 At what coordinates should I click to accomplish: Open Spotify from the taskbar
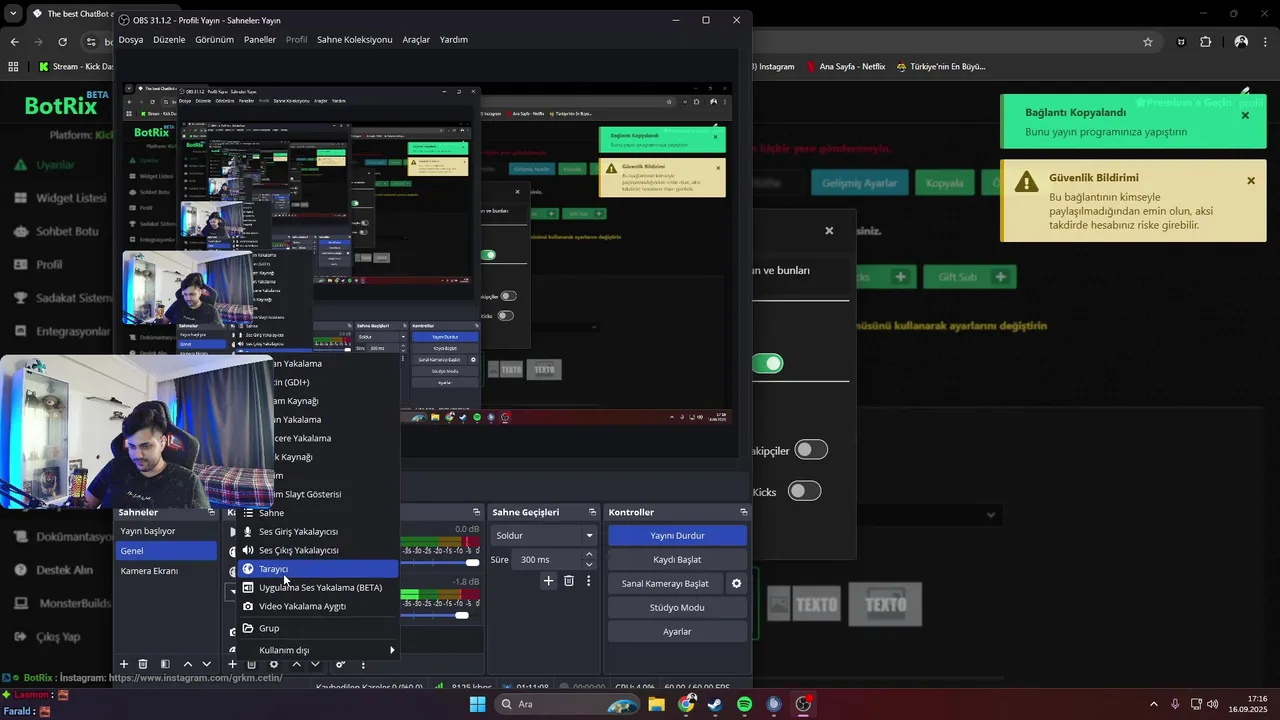[744, 704]
